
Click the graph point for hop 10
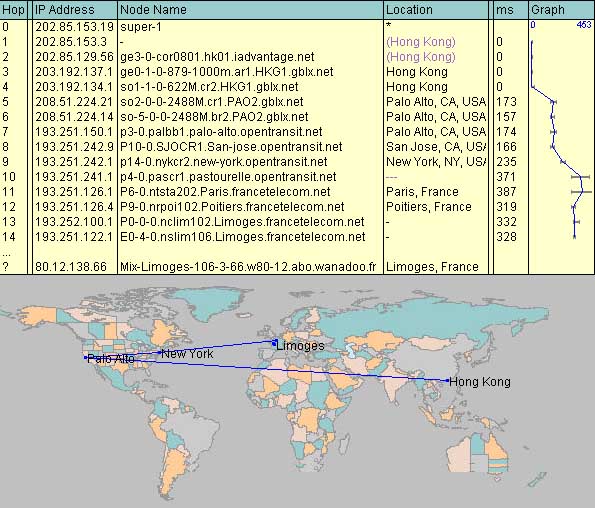tap(581, 177)
